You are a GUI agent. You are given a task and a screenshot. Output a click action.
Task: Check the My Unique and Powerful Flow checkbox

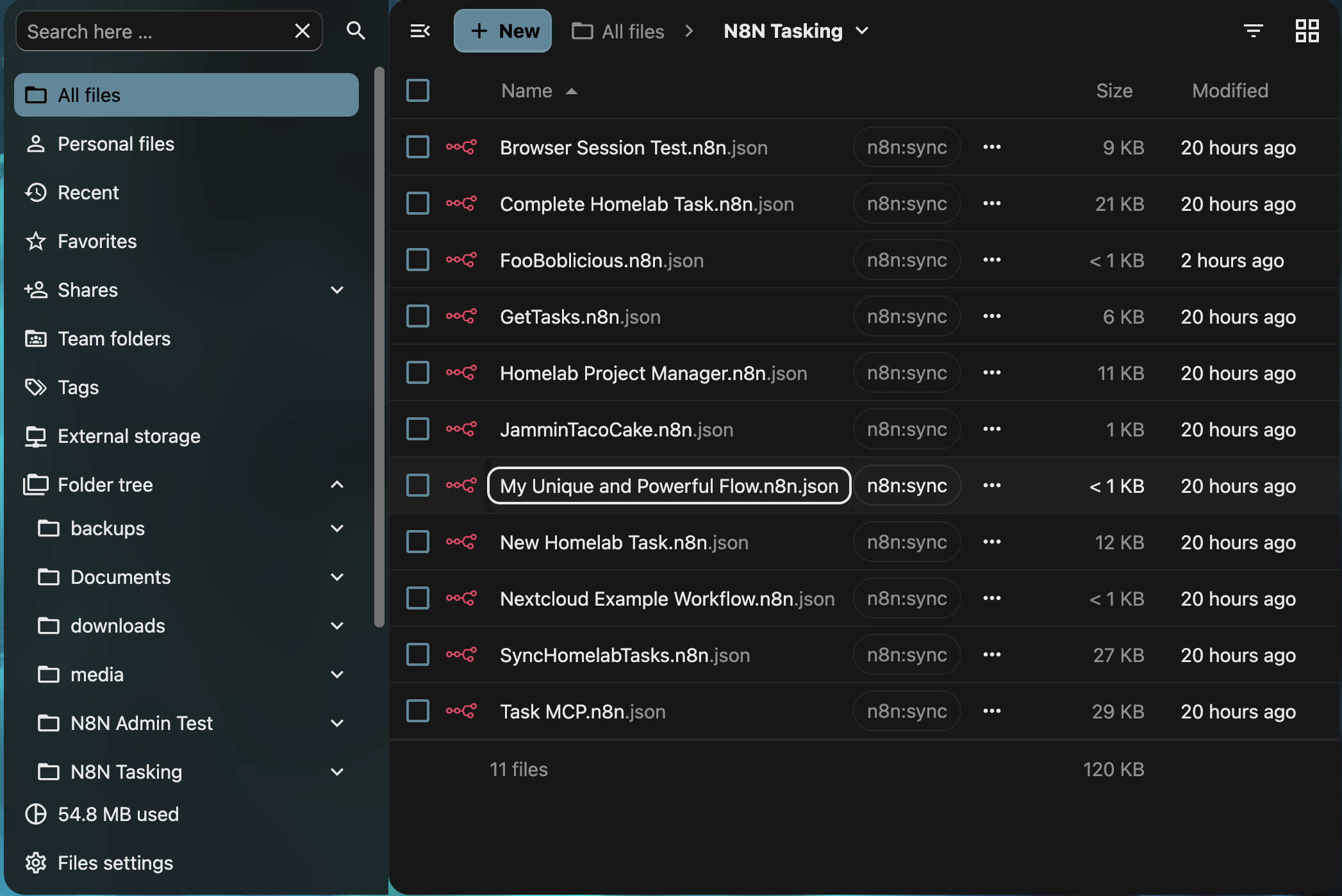coord(418,486)
